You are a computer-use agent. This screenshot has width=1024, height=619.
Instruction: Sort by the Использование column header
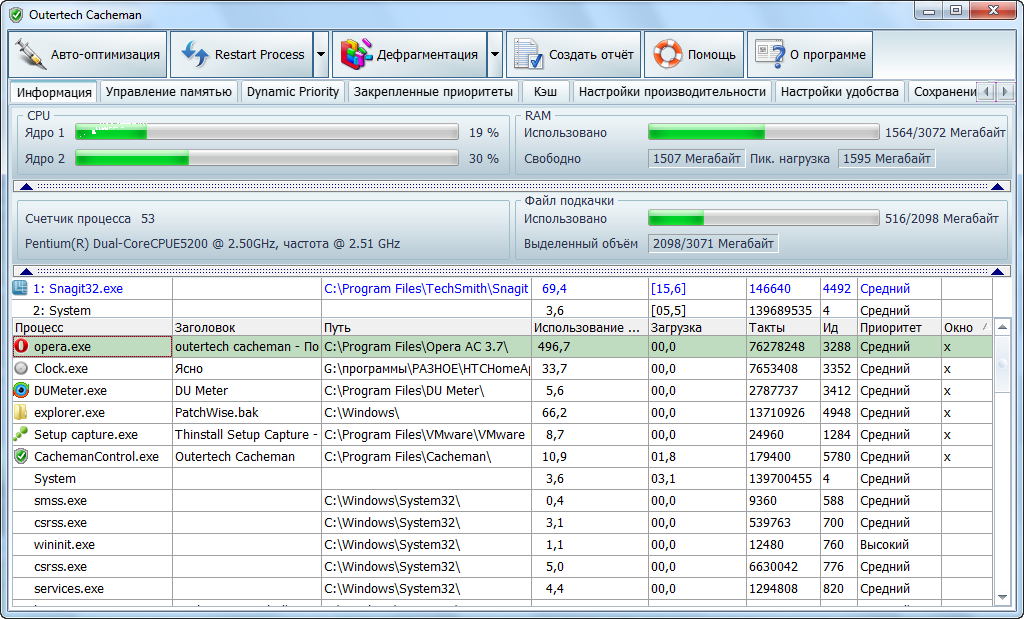pos(590,327)
